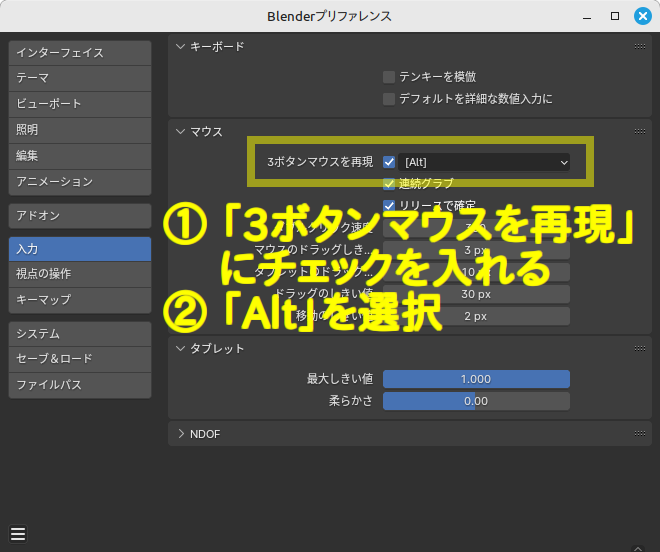Toggle 連続グラブ checkbox

389,184
